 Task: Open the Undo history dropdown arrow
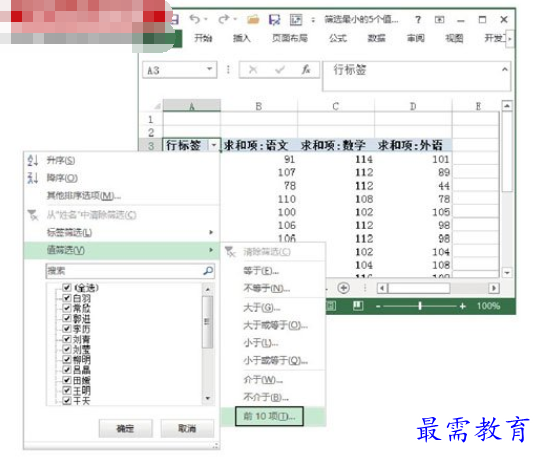point(206,19)
